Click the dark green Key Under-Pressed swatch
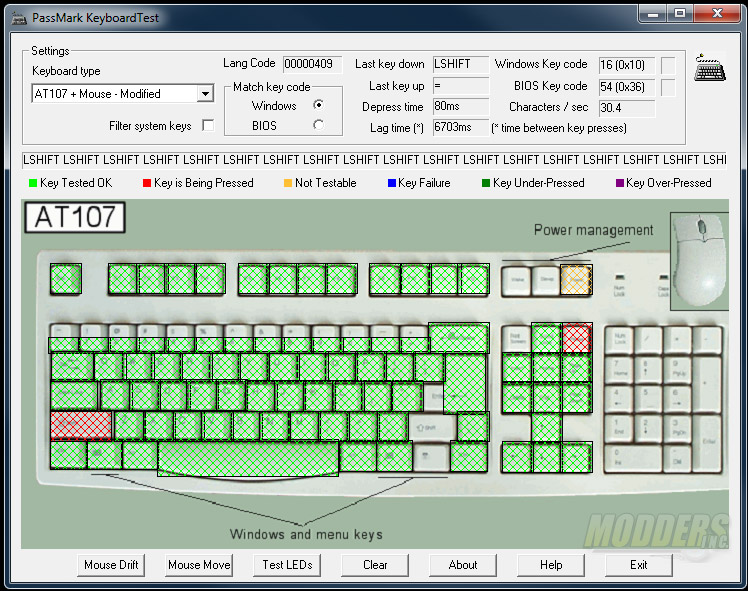The image size is (748, 591). (x=486, y=183)
